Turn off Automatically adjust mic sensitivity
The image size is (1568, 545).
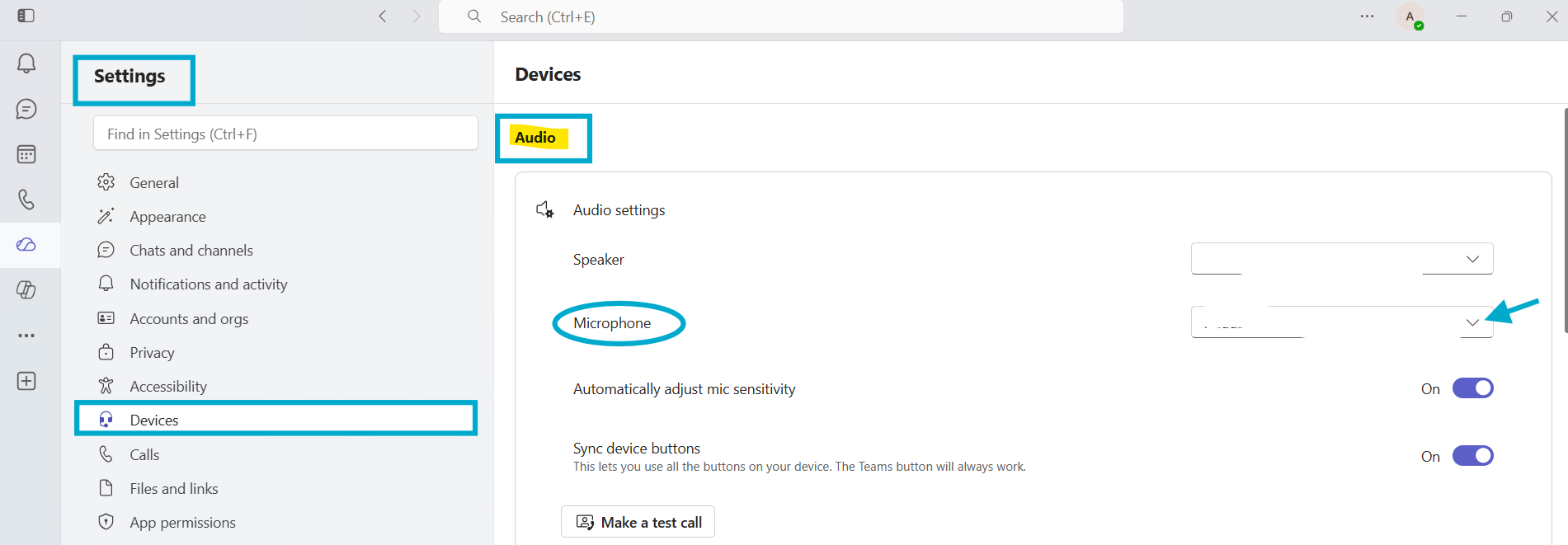1472,388
